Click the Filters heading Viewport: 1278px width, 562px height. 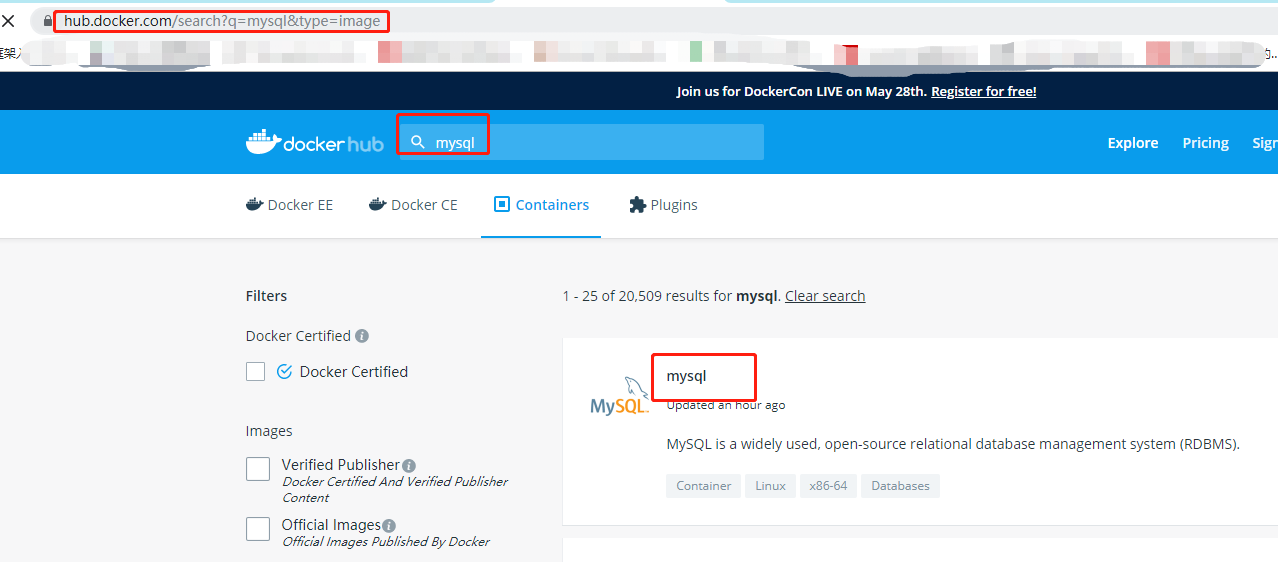[266, 296]
